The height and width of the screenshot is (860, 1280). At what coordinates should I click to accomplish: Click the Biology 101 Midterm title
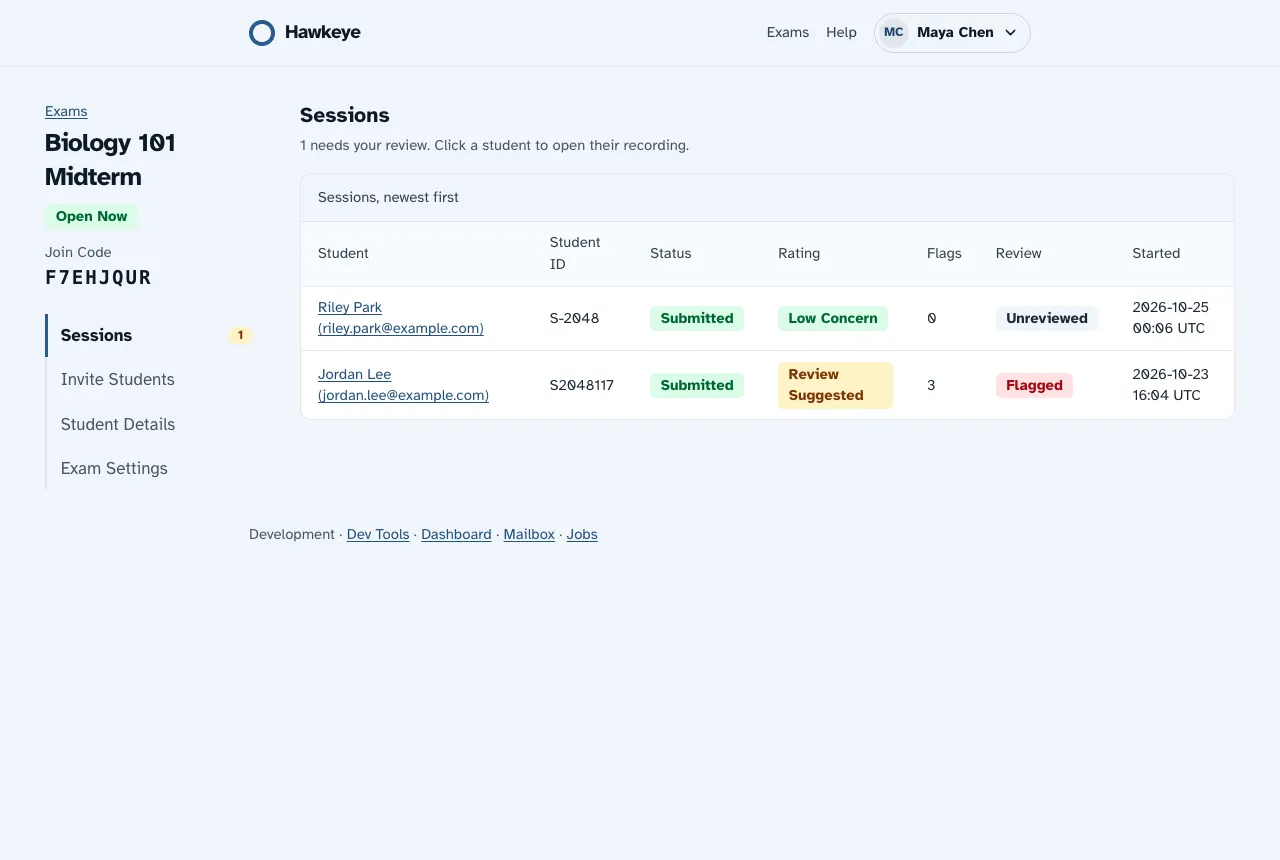click(x=110, y=160)
